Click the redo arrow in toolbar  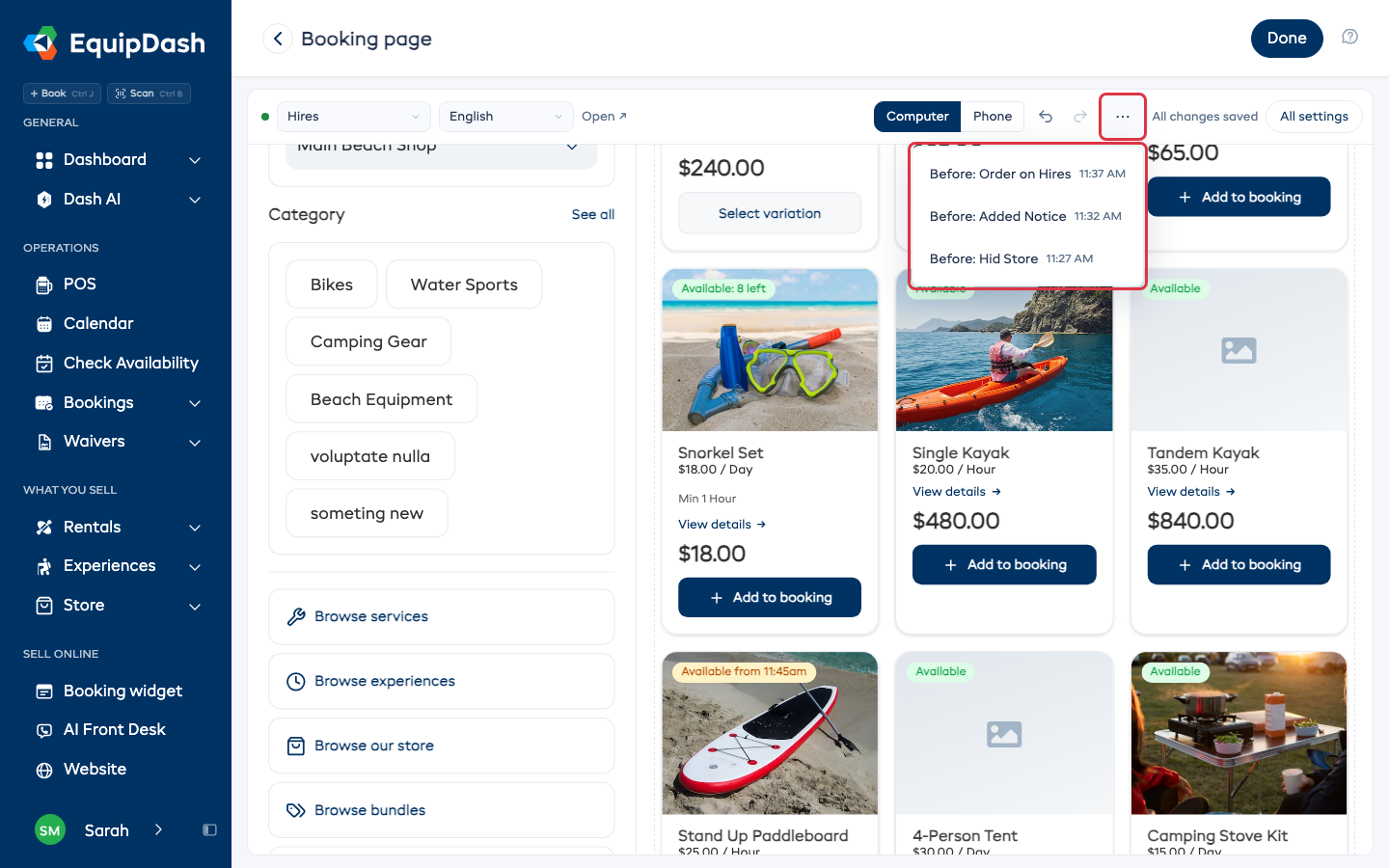(1080, 117)
